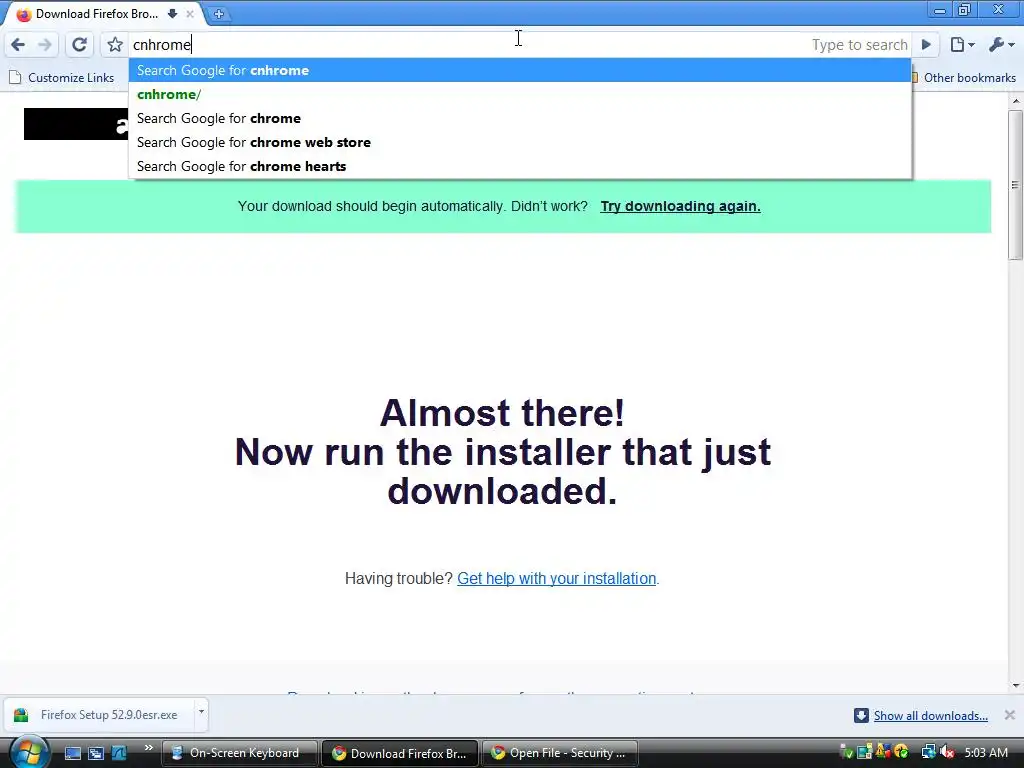Open the Customize Links bookmark
Image resolution: width=1024 pixels, height=768 pixels.
point(62,78)
